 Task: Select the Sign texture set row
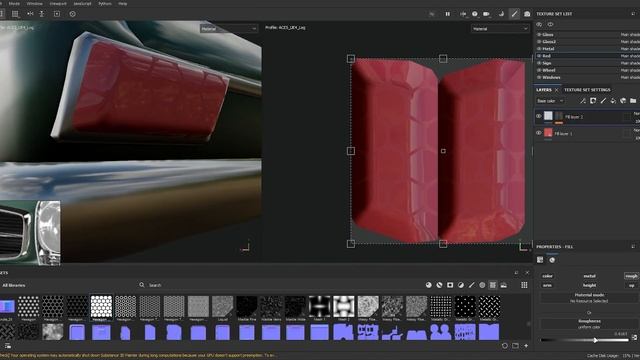point(587,63)
